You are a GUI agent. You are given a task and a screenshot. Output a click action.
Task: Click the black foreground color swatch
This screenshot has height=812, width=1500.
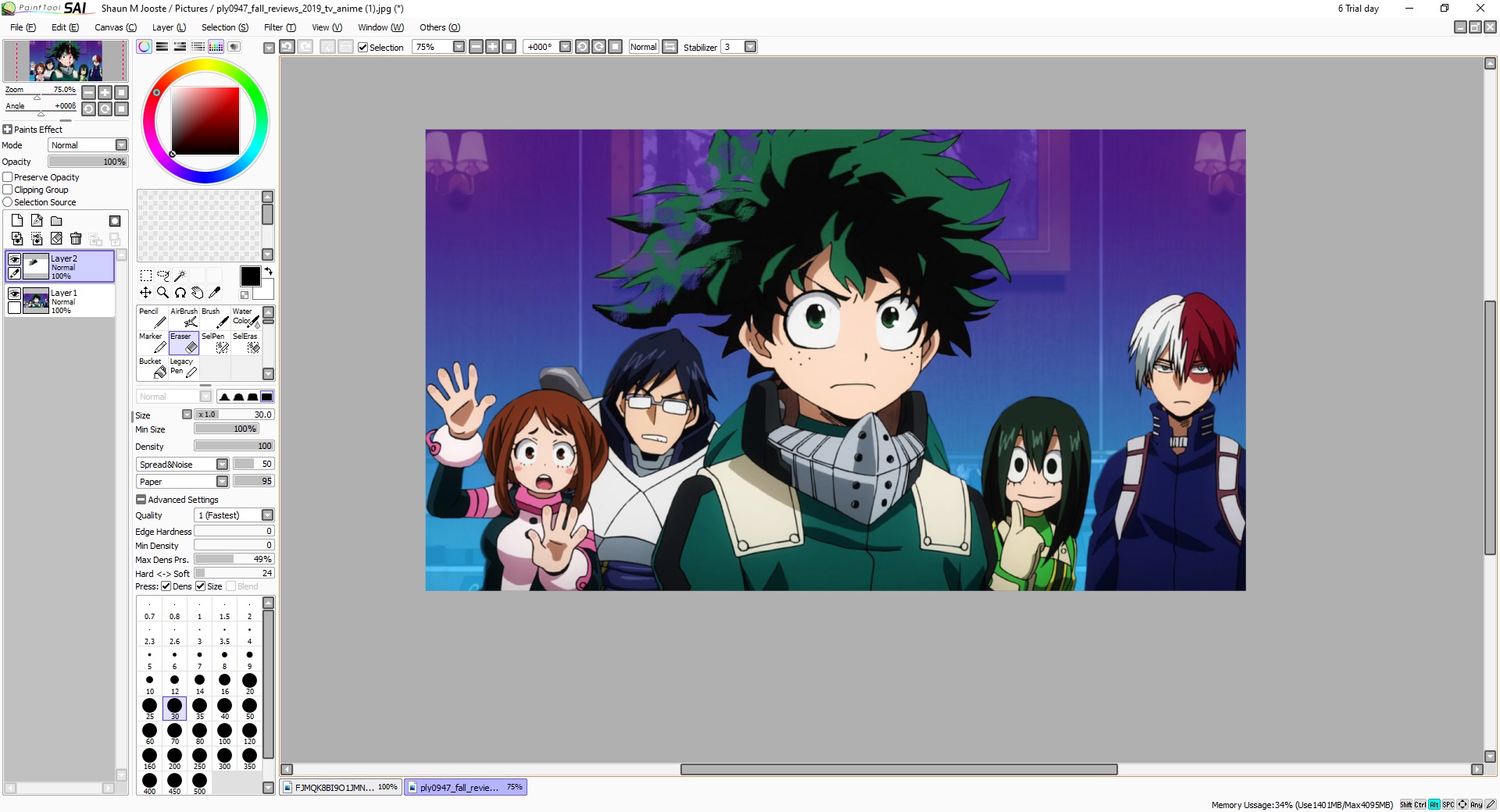[250, 276]
